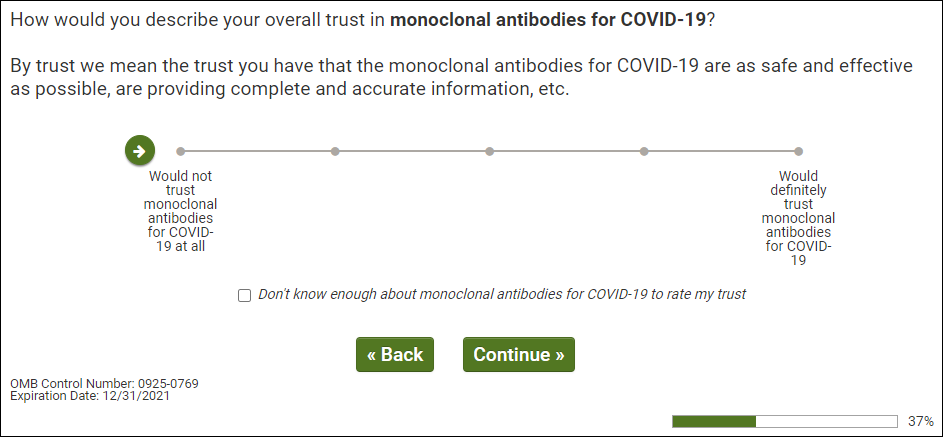This screenshot has height=437, width=943.
Task: Select the fourth point on the trust scale
Action: pos(644,152)
